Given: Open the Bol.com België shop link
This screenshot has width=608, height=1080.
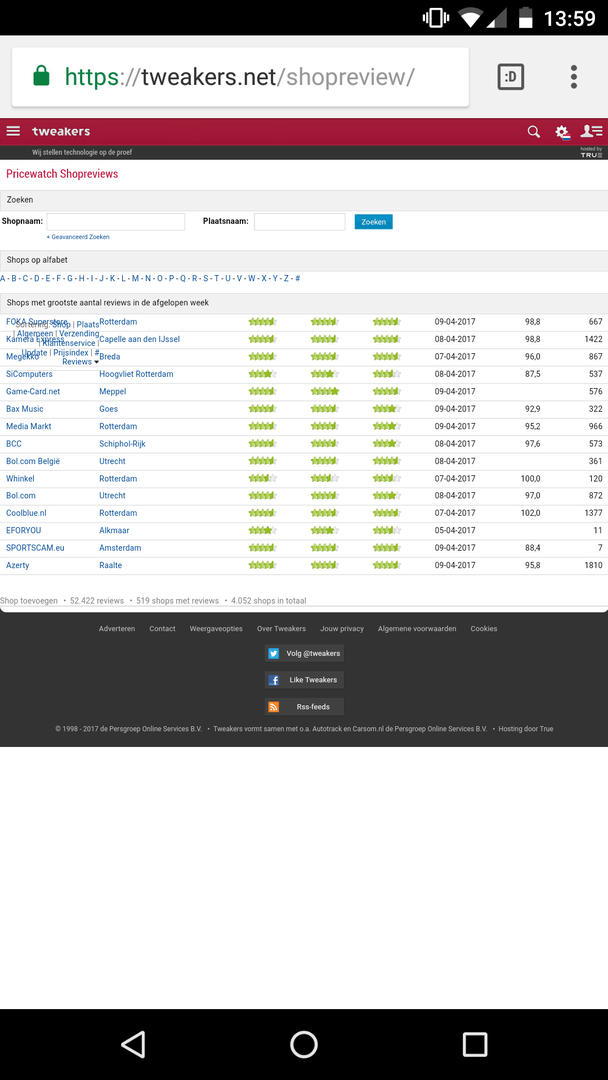Looking at the screenshot, I should (33, 461).
